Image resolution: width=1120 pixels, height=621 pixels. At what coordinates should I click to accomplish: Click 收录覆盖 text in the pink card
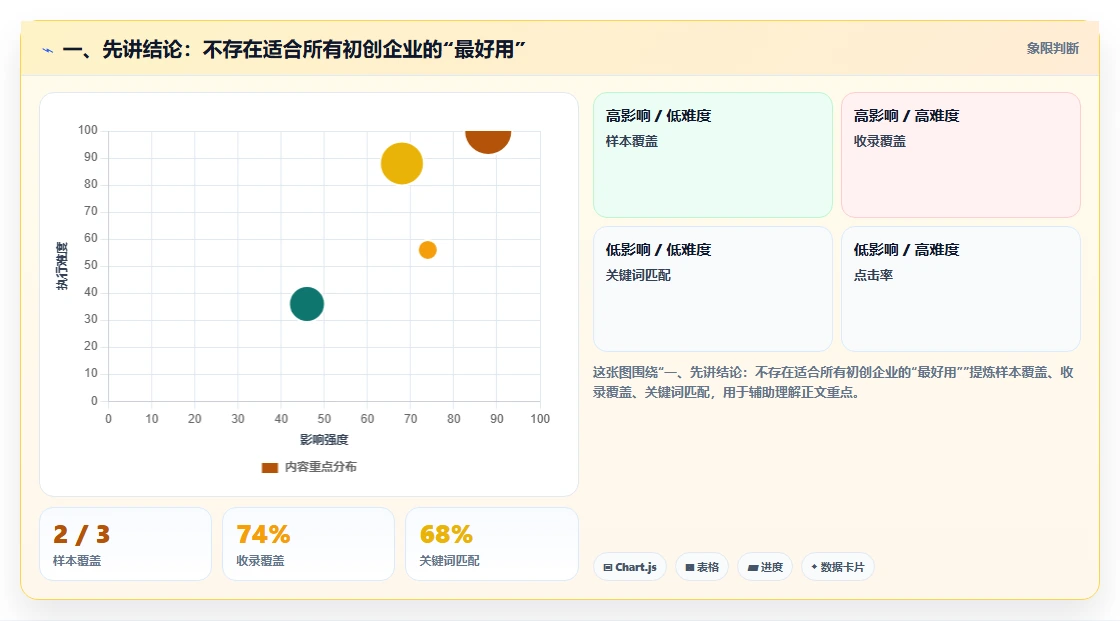(x=879, y=141)
